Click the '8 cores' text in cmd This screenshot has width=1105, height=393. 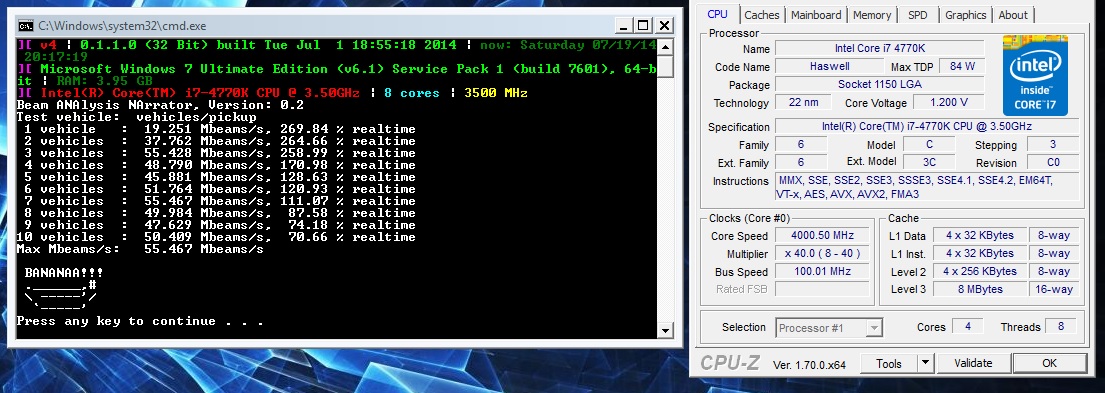412,93
